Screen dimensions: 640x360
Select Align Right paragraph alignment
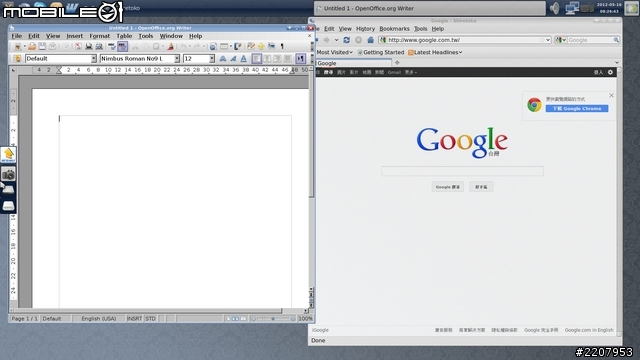(277, 59)
